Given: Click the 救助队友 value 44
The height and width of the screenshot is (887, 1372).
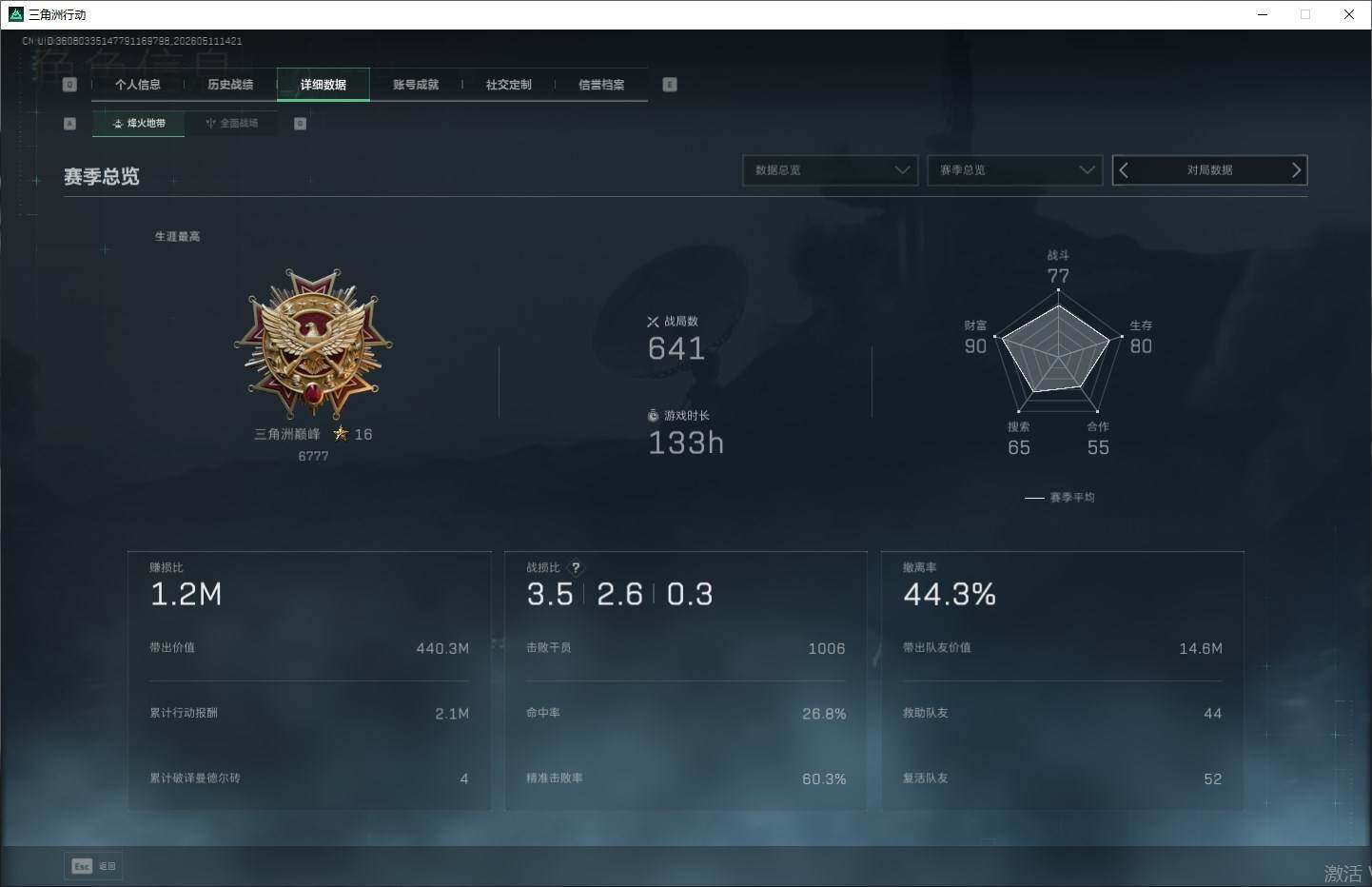Looking at the screenshot, I should point(1213,714).
